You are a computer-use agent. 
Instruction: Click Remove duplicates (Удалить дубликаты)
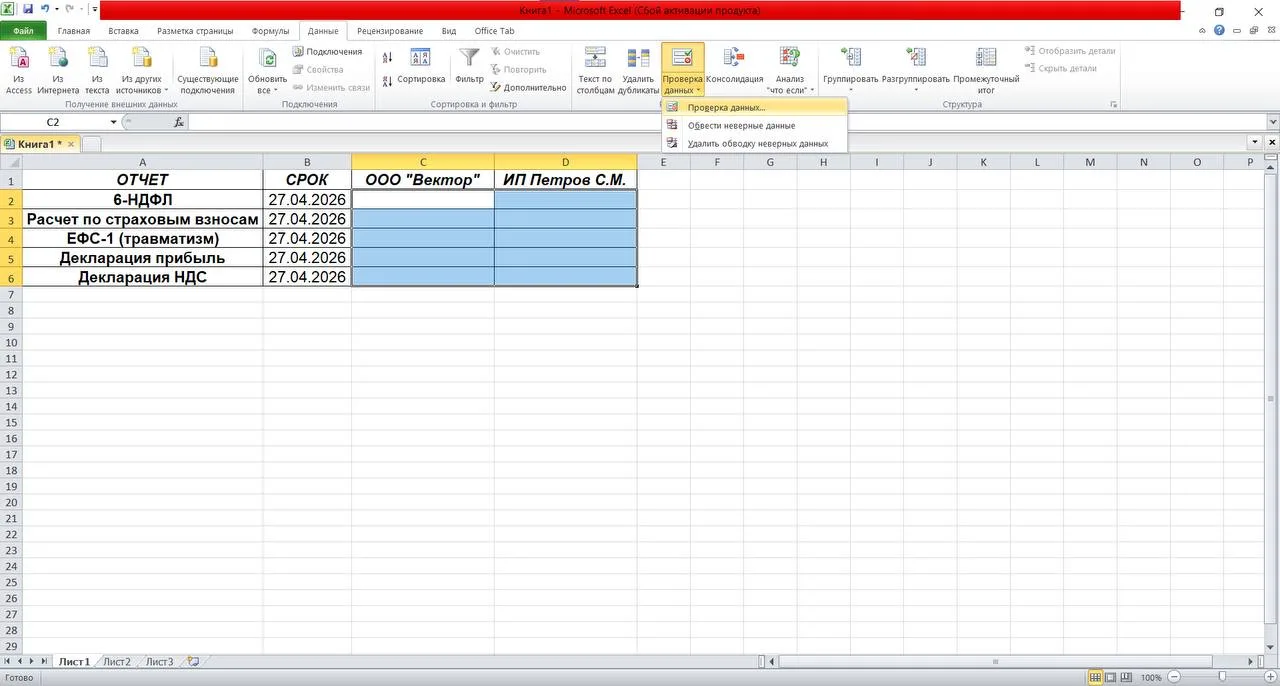tap(638, 70)
